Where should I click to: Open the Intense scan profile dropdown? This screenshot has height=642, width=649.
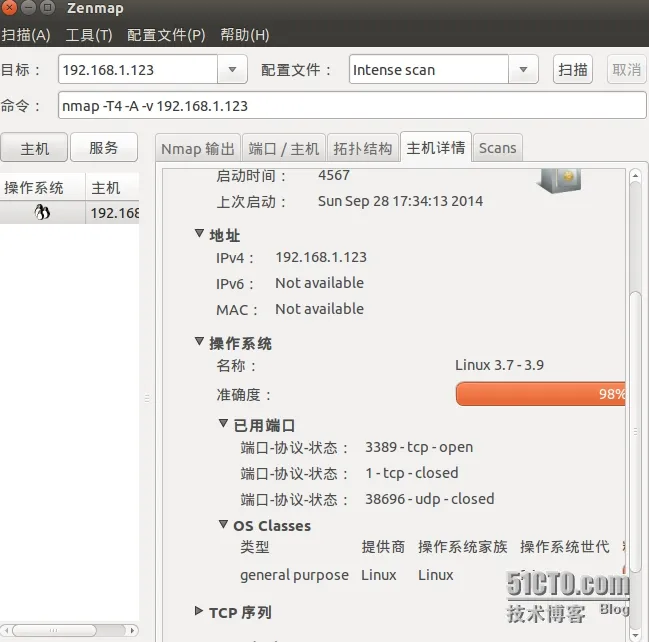[x=523, y=69]
